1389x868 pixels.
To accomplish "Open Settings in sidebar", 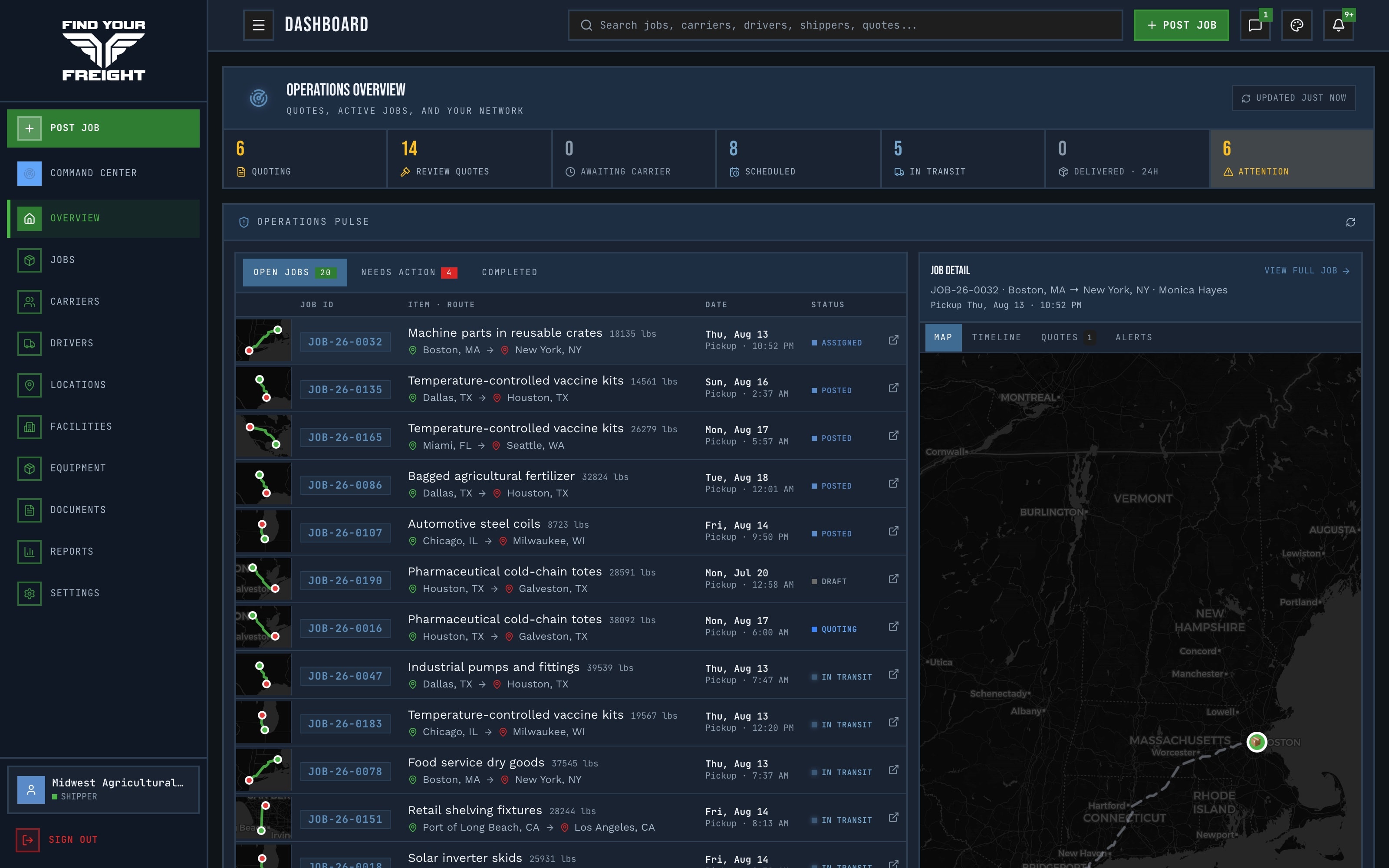I will click(103, 594).
